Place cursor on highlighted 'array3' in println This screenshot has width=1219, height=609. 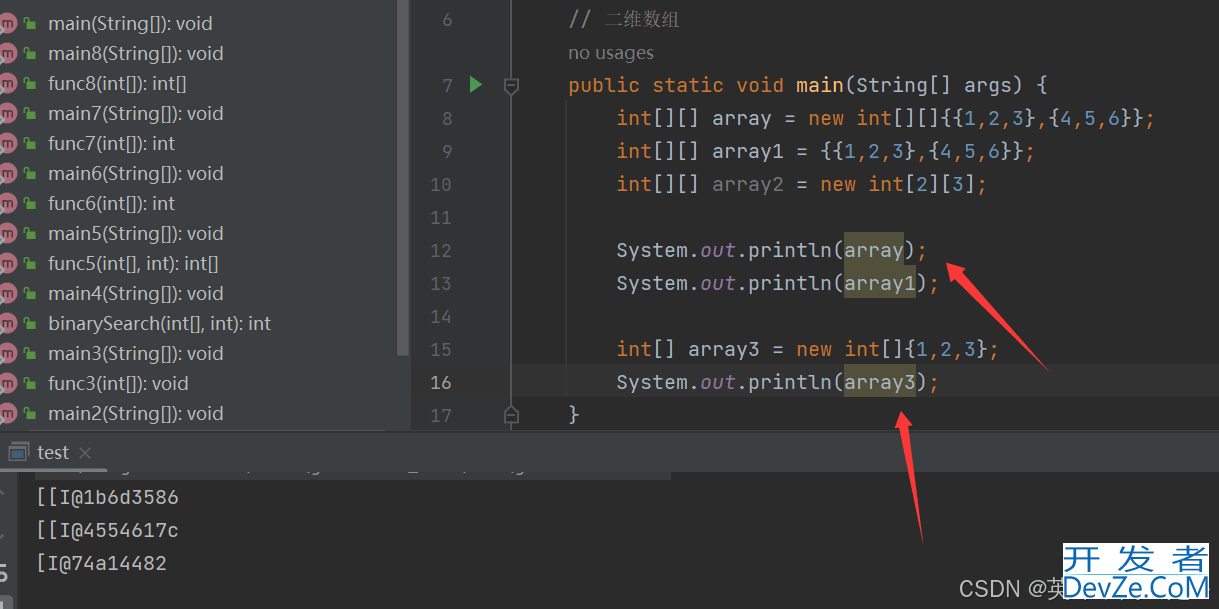(x=880, y=382)
